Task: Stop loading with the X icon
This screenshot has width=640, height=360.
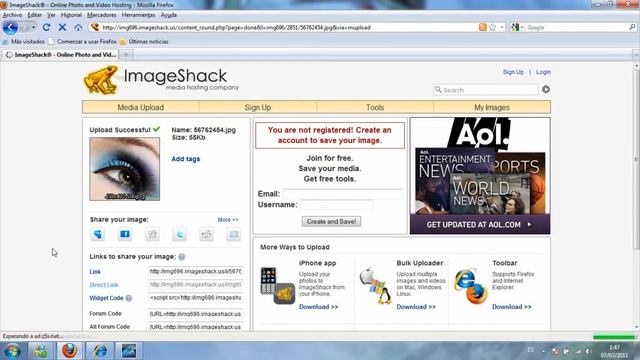Action: 62,27
